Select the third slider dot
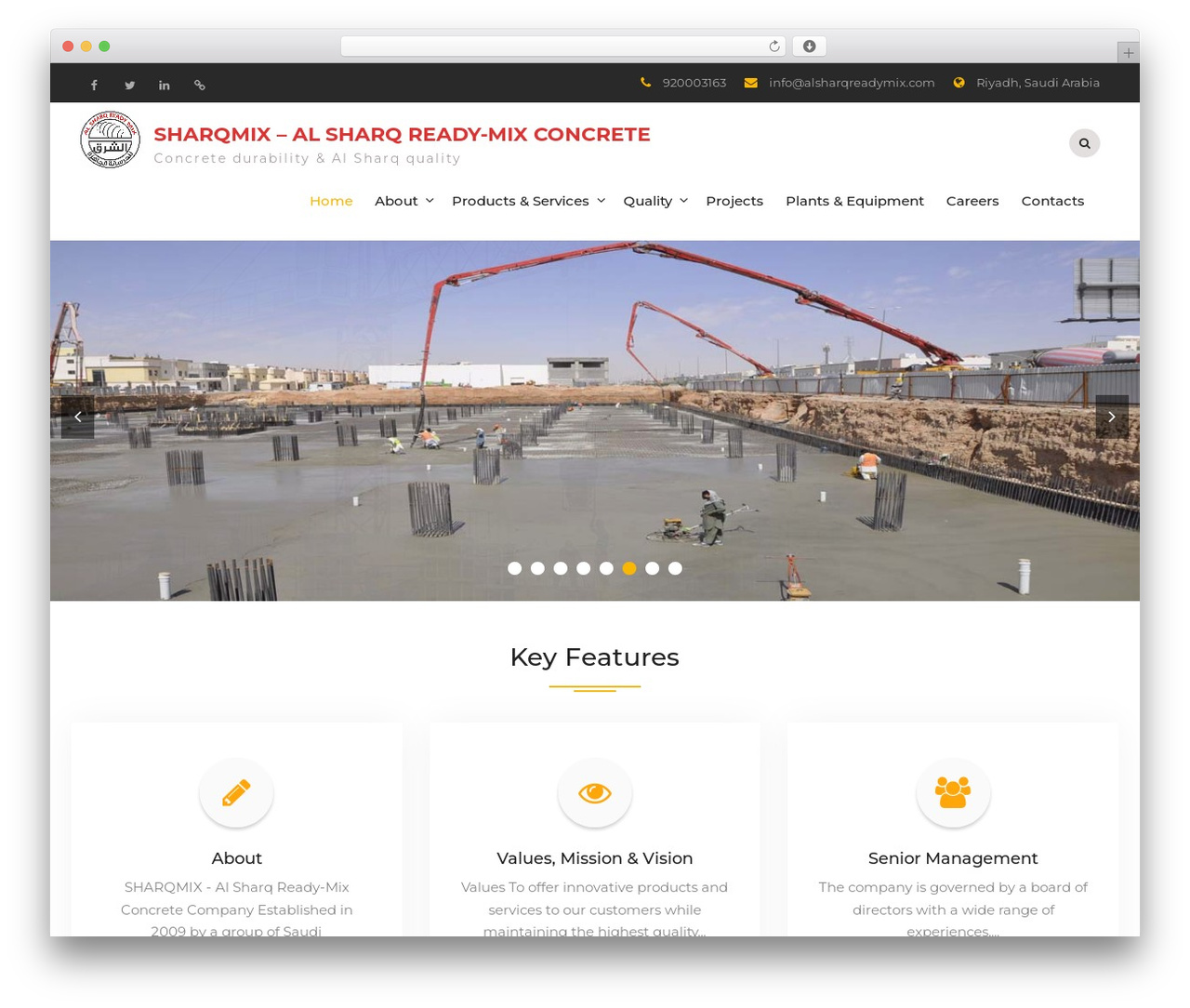 [561, 568]
